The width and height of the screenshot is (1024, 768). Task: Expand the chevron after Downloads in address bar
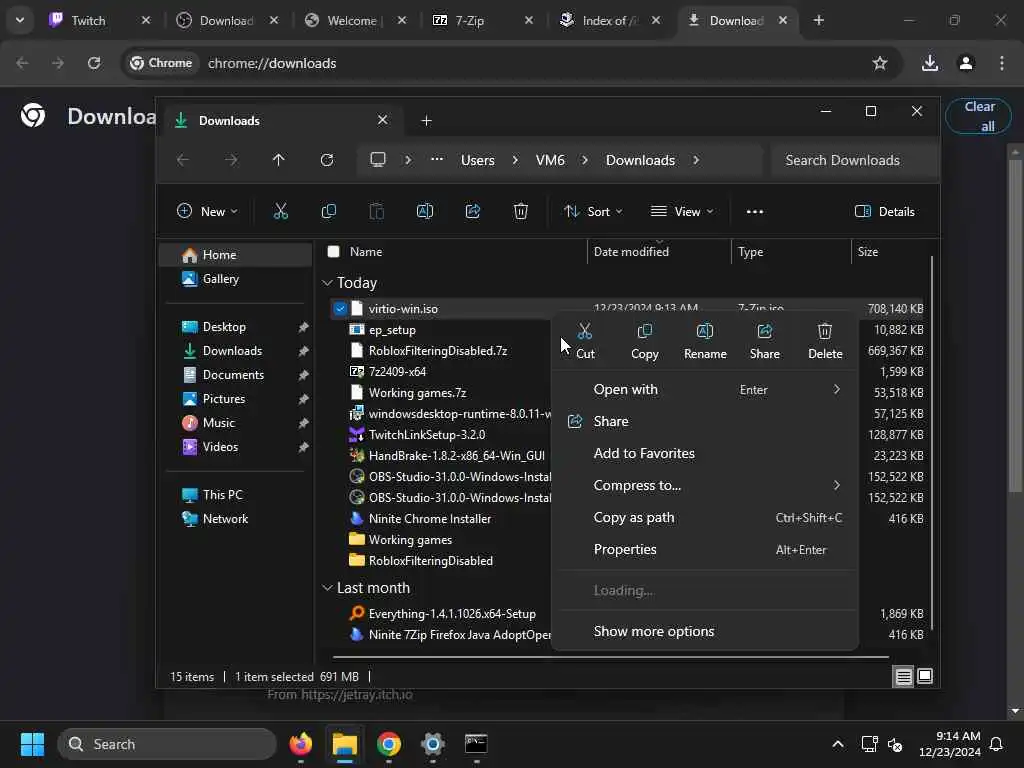pyautogui.click(x=696, y=160)
